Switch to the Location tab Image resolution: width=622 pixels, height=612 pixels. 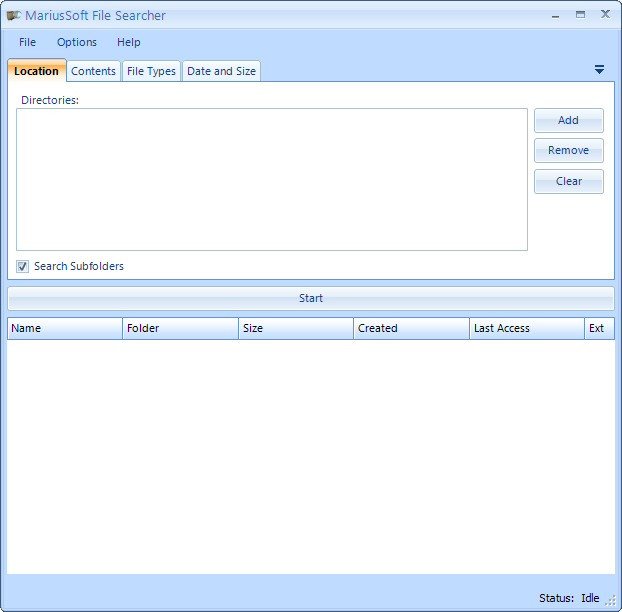tap(36, 71)
